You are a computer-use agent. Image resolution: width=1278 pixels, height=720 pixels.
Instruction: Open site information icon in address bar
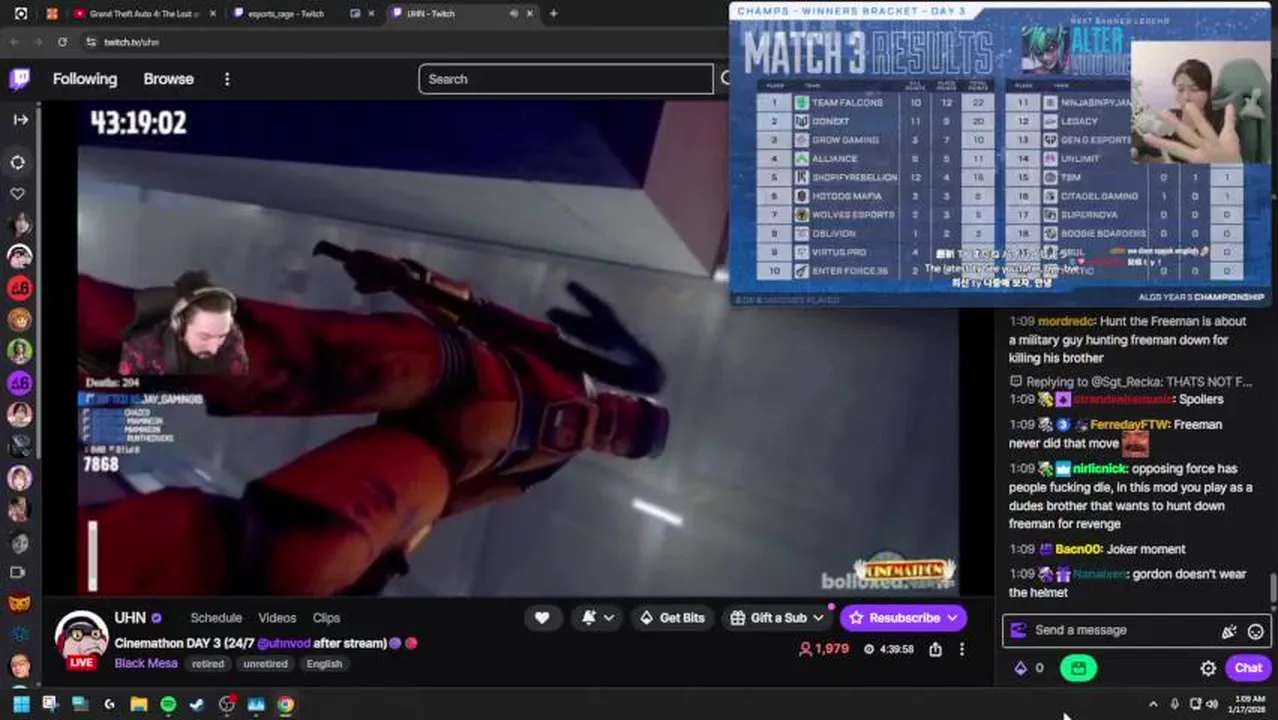coord(91,42)
